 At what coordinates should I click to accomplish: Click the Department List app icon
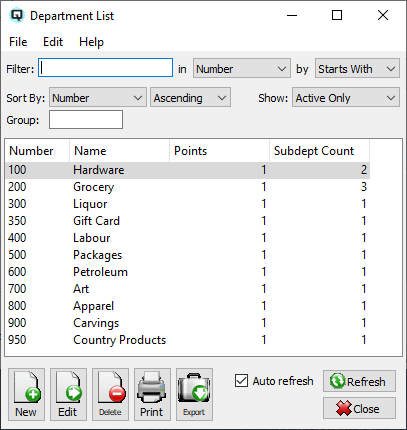coord(17,15)
